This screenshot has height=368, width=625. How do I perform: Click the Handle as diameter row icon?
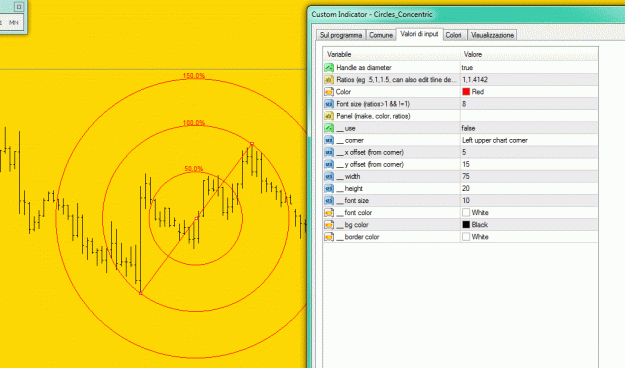coord(329,67)
